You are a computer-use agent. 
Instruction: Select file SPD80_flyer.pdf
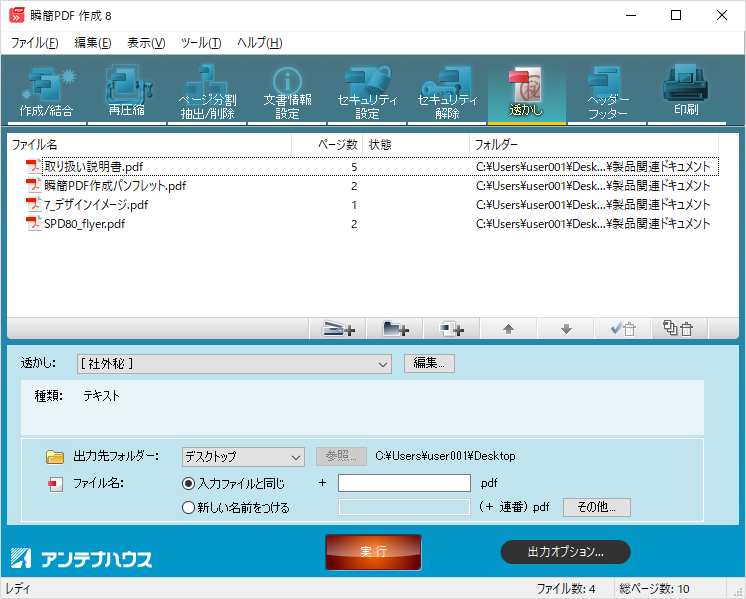[x=84, y=224]
